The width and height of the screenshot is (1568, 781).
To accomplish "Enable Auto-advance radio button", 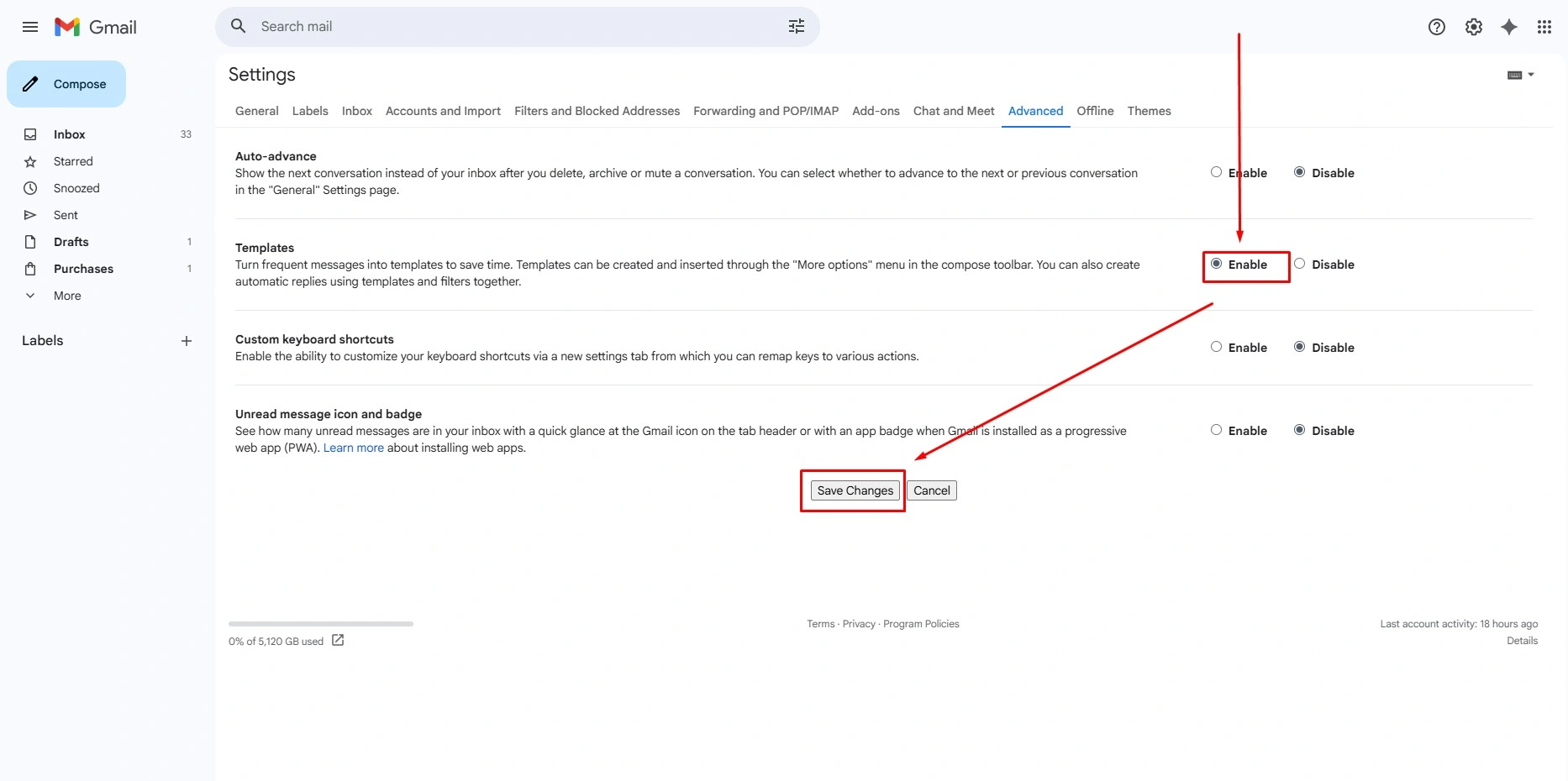I will point(1216,172).
